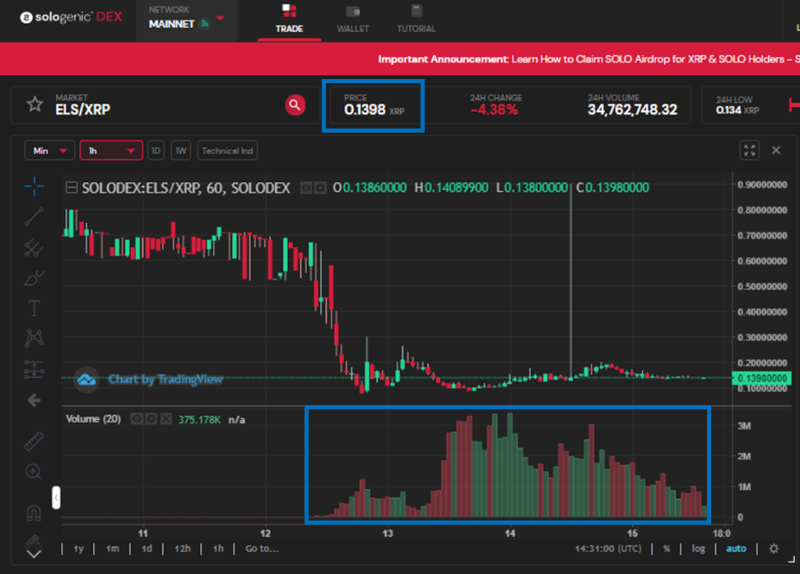This screenshot has height=574, width=800.
Task: Set chart range to 1y
Action: click(x=79, y=549)
